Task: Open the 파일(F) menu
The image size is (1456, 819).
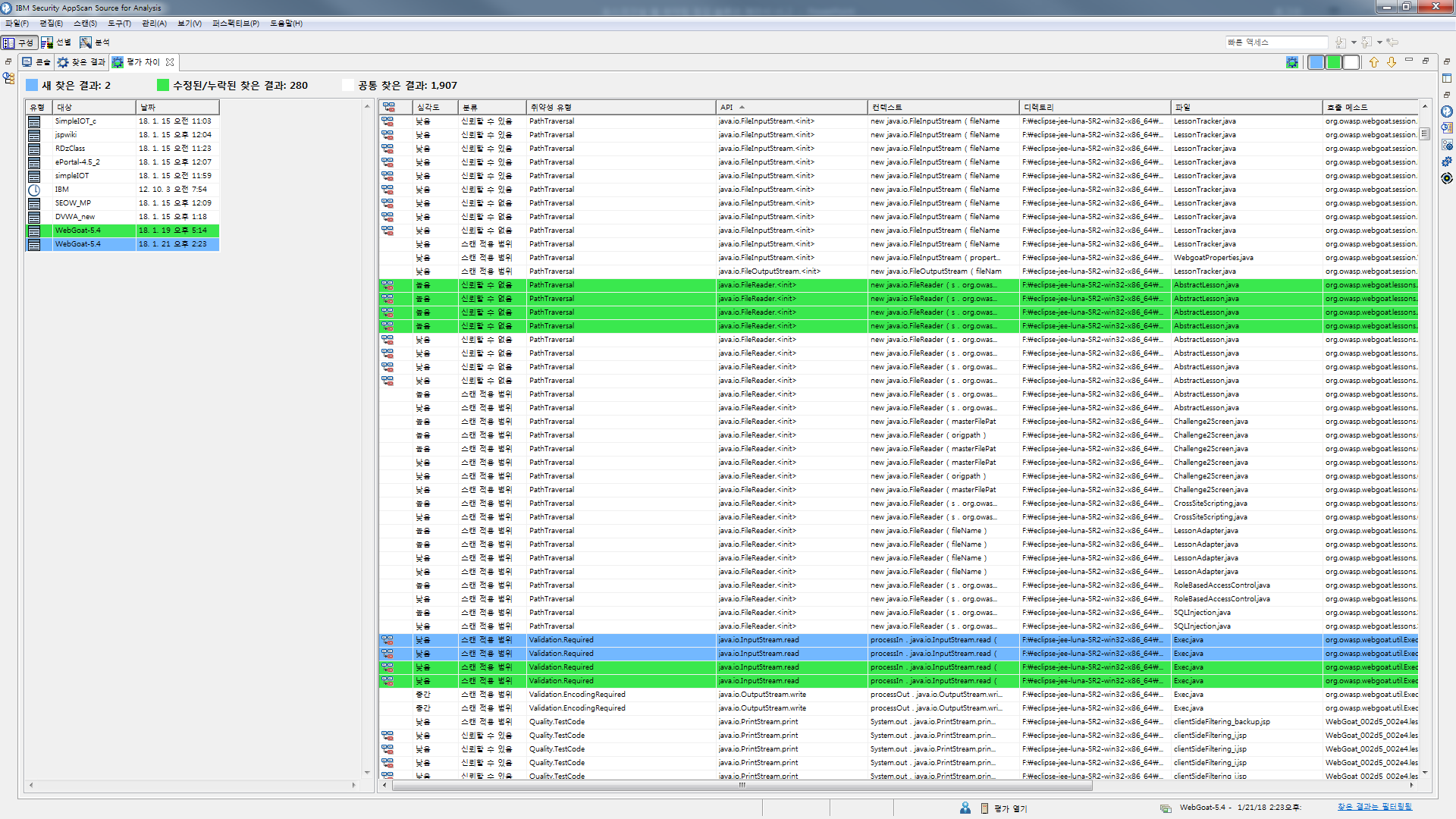Action: tap(17, 24)
